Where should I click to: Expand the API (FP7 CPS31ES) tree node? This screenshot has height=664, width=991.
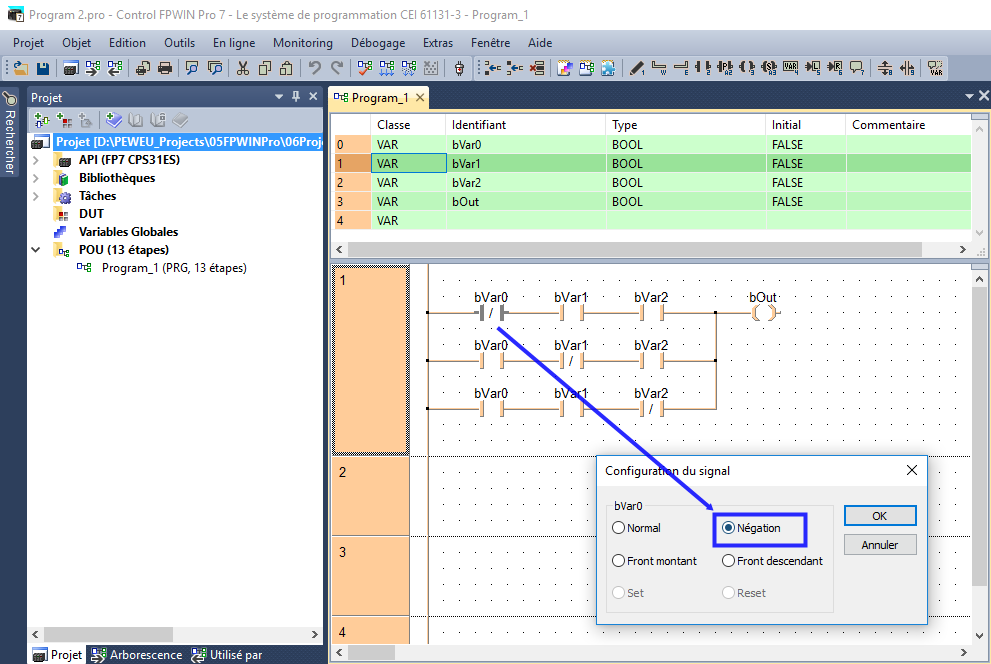click(x=37, y=160)
